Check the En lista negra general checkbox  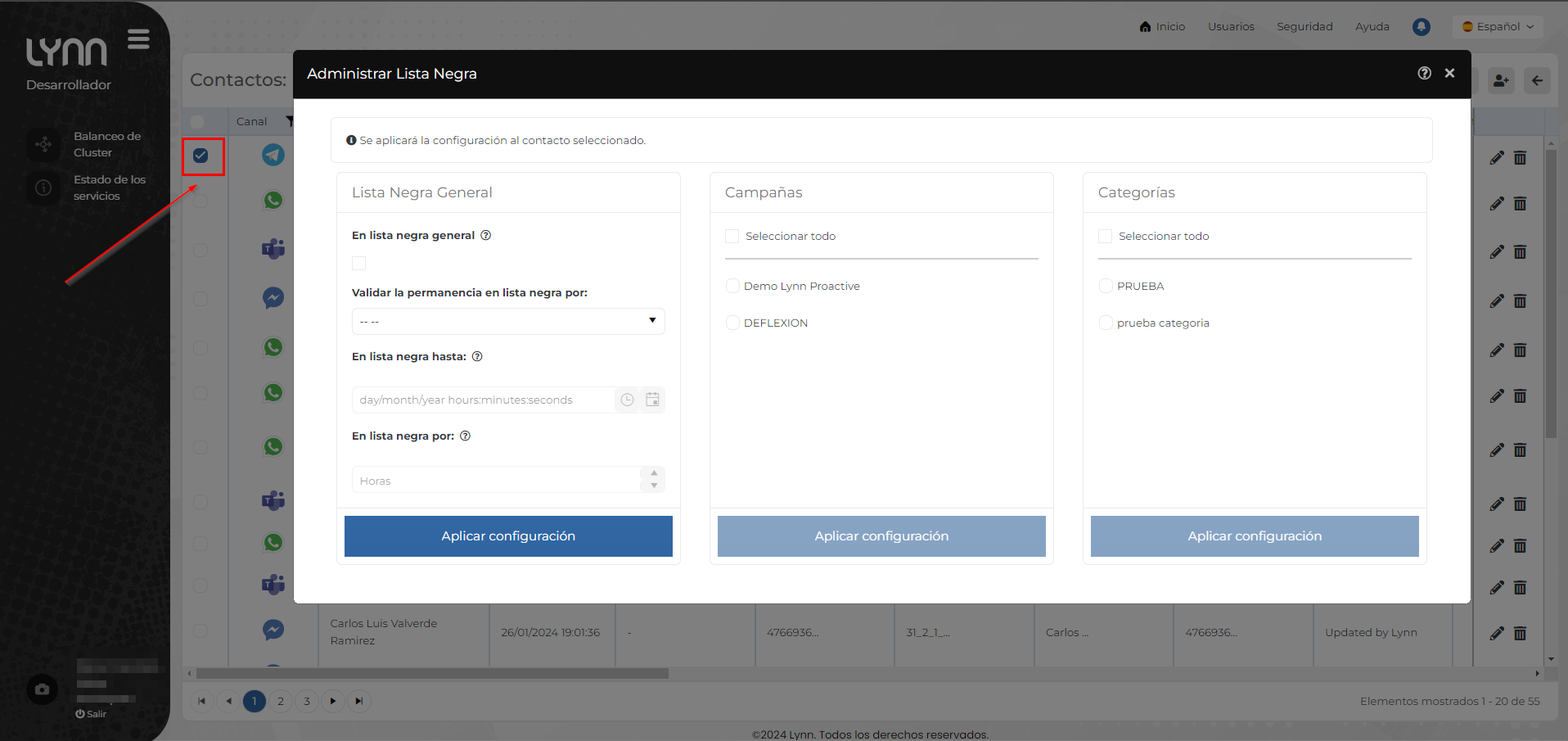(358, 263)
